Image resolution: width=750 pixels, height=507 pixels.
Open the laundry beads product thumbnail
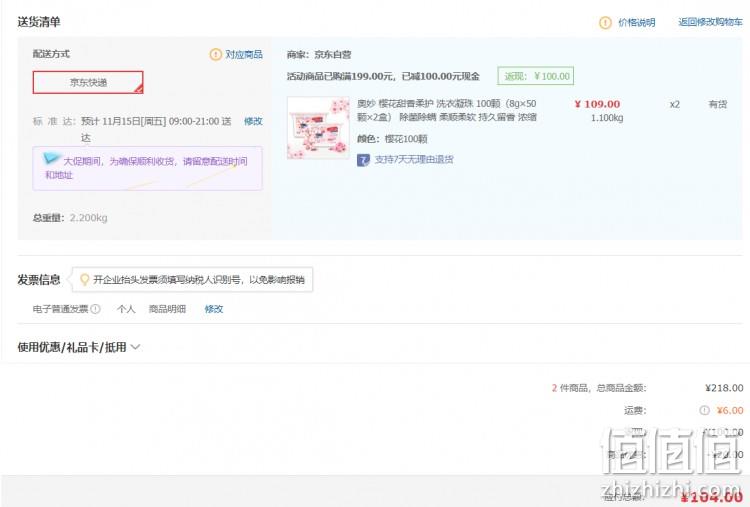click(x=318, y=128)
